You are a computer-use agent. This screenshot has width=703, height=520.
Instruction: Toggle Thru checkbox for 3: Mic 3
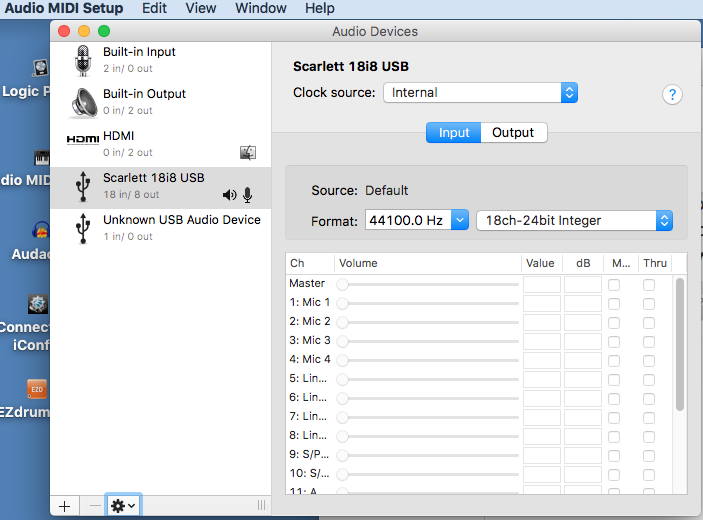(x=649, y=342)
